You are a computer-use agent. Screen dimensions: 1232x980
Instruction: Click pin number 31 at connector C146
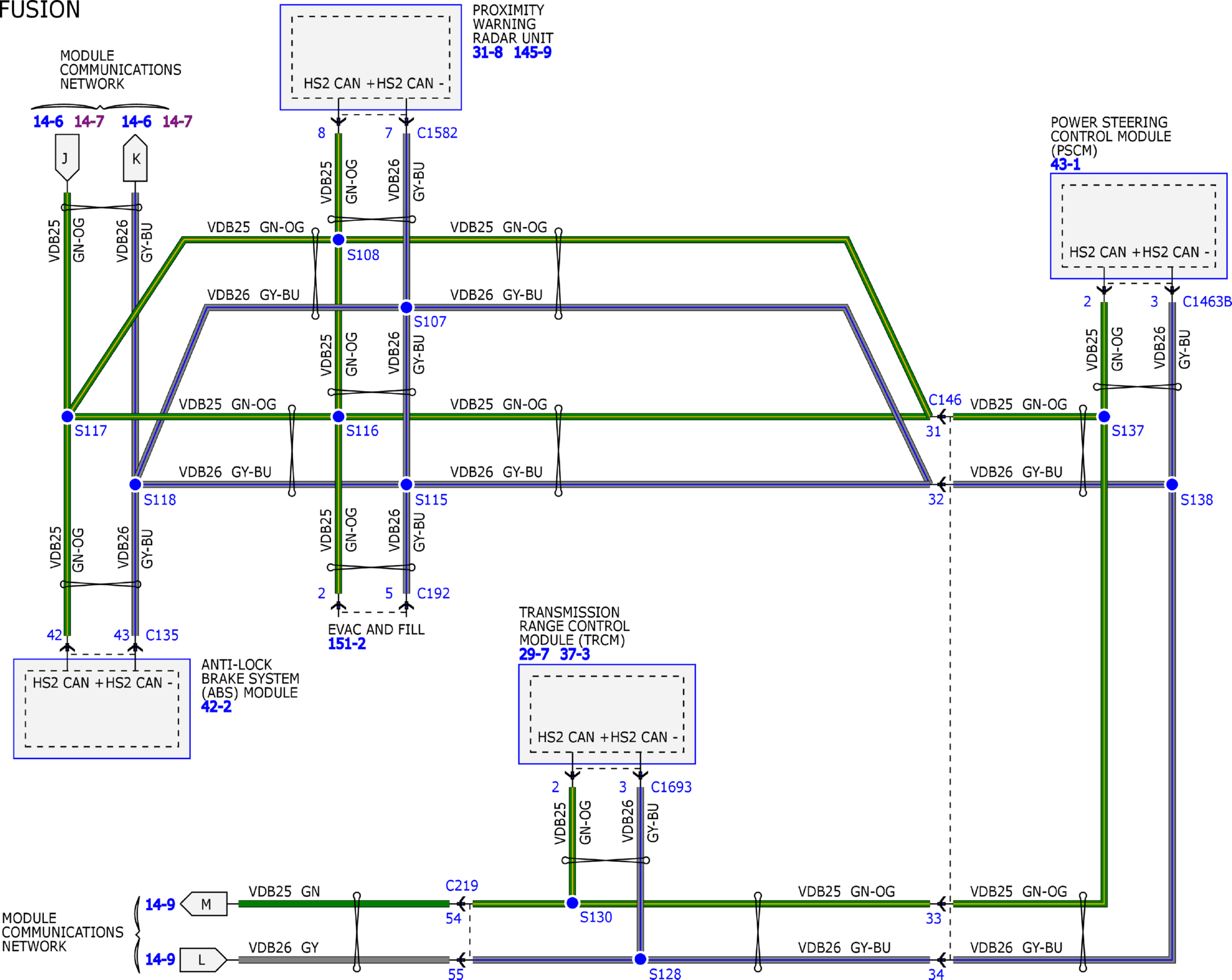click(934, 432)
